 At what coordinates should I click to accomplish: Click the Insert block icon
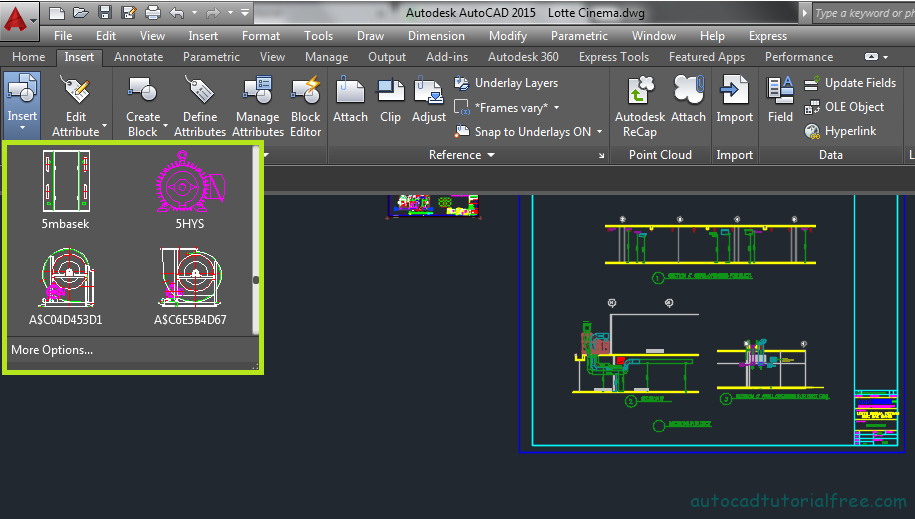[22, 89]
